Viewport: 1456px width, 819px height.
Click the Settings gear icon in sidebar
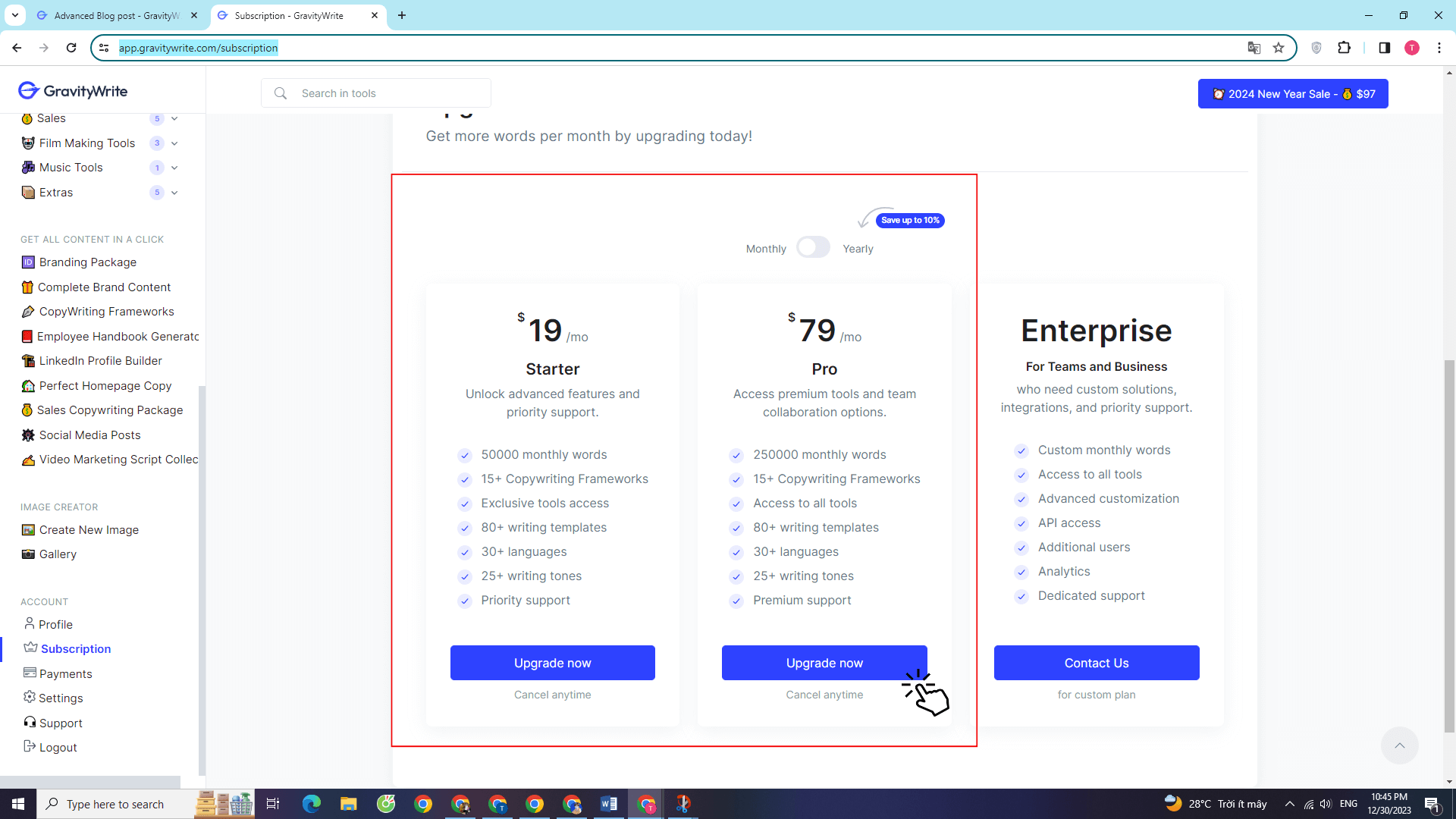[x=30, y=697]
